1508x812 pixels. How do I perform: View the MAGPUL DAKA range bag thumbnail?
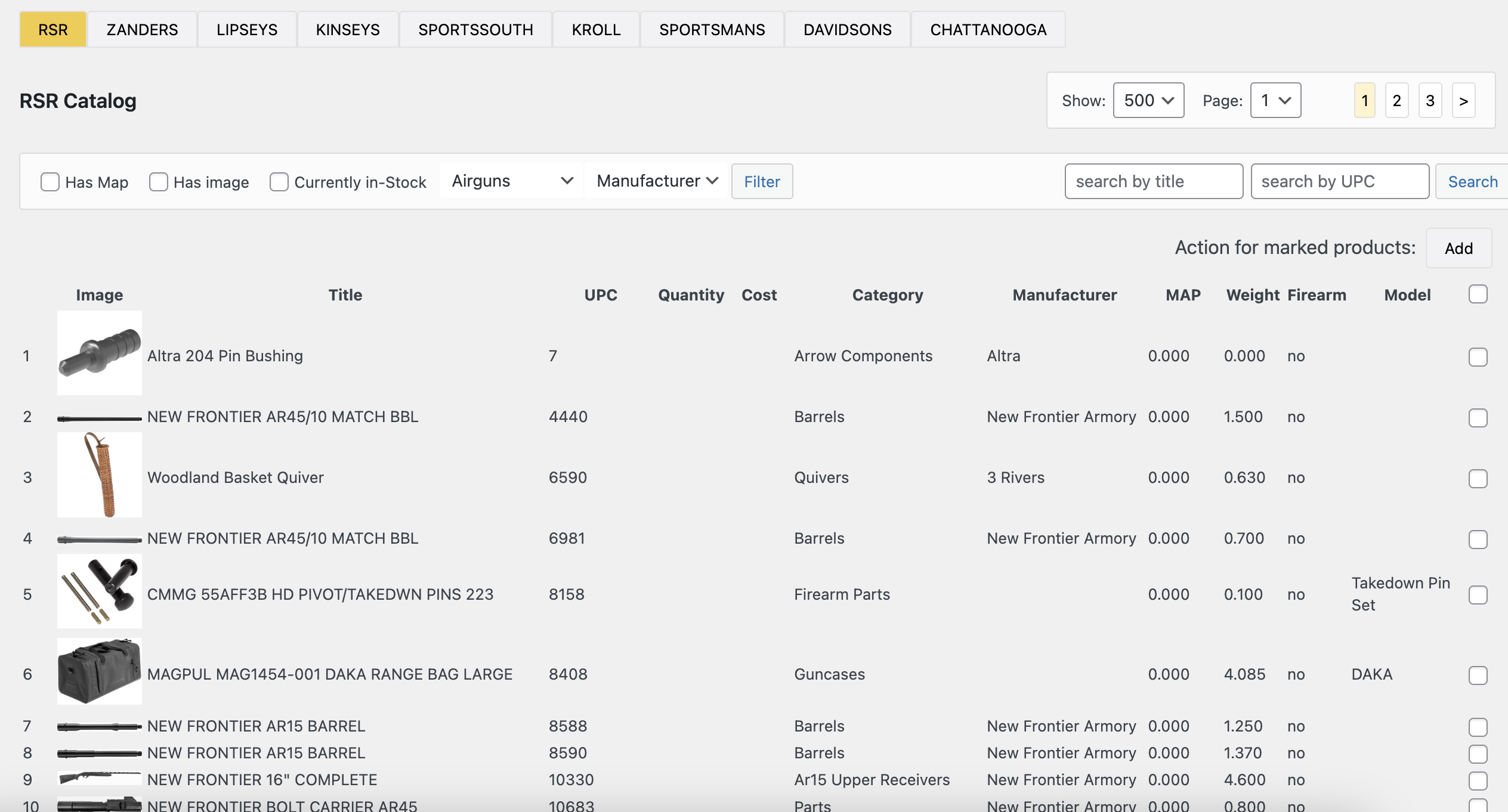pos(100,671)
